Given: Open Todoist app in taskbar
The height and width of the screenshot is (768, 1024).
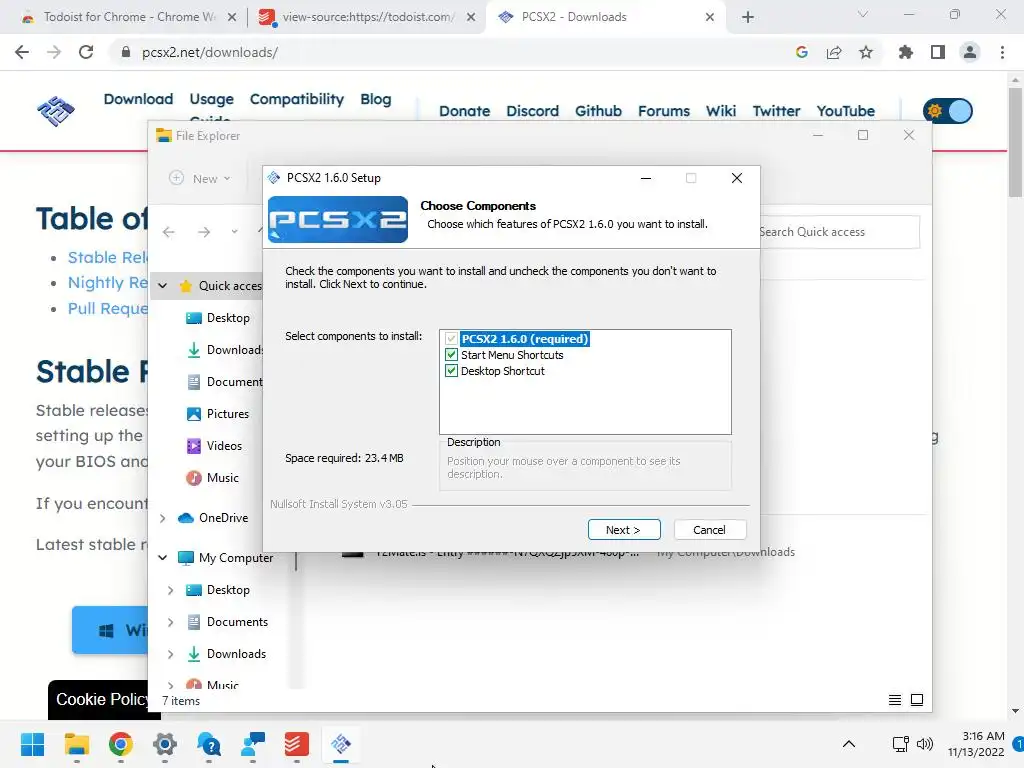Looking at the screenshot, I should pyautogui.click(x=296, y=744).
